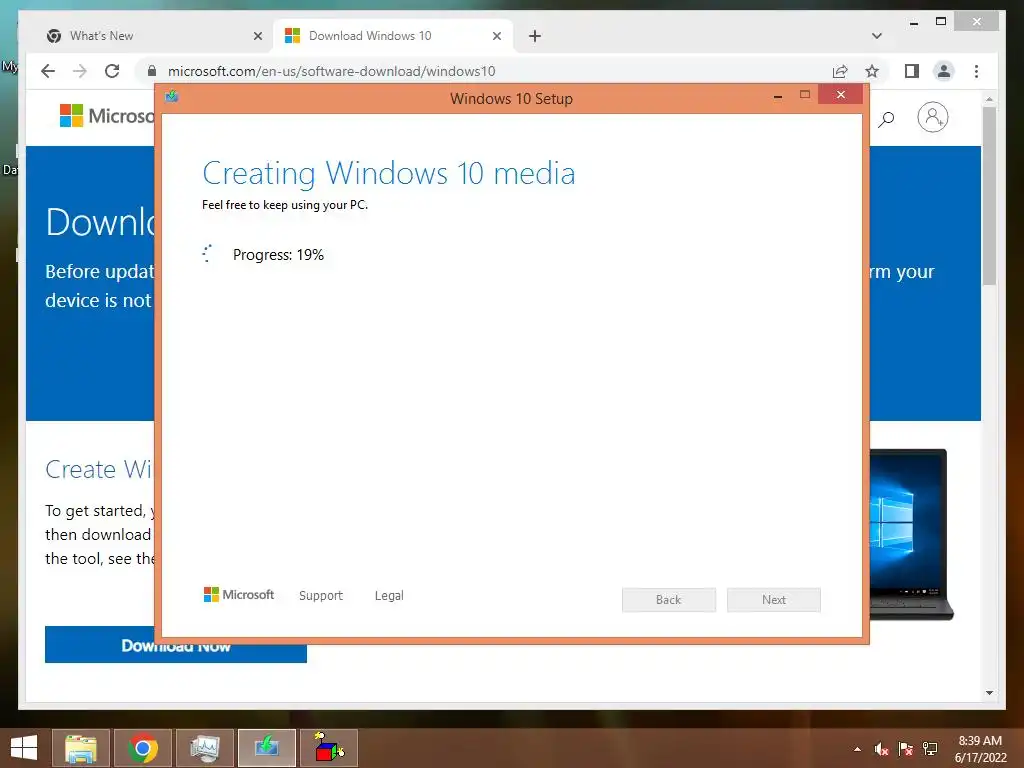Open File Explorer from taskbar
This screenshot has width=1024, height=768.
point(80,748)
